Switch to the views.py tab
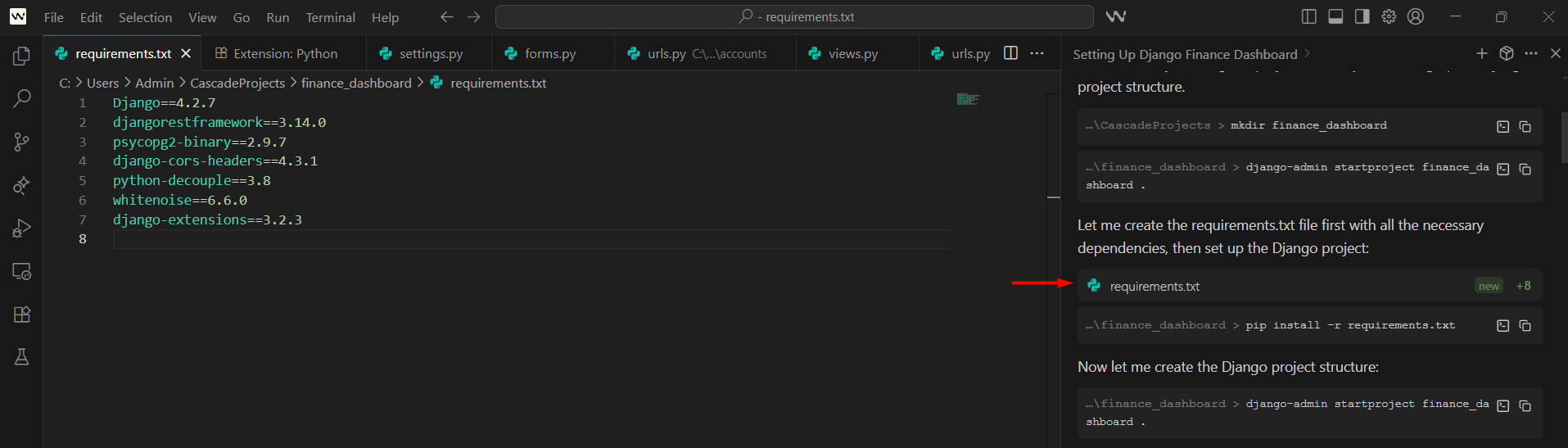1568x448 pixels. click(x=856, y=53)
